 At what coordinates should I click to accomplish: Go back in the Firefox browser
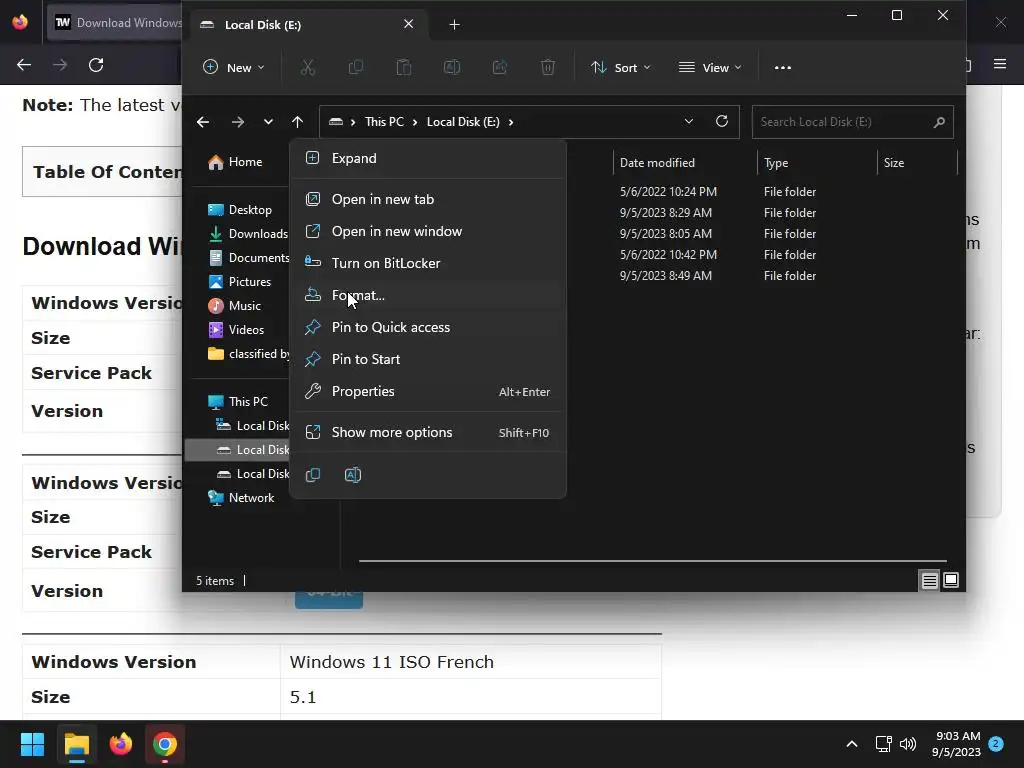(x=24, y=65)
